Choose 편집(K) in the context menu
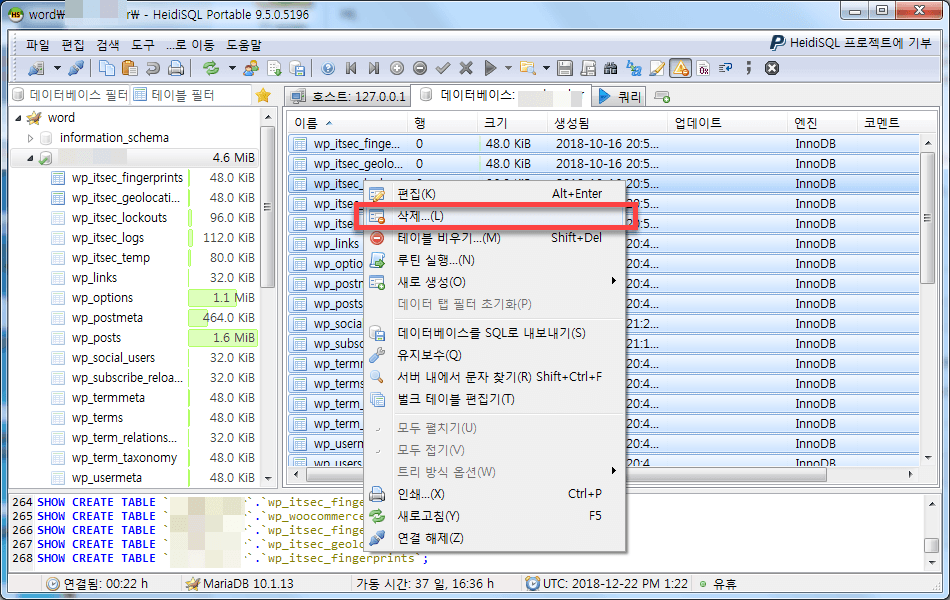This screenshot has width=950, height=600. [494, 194]
